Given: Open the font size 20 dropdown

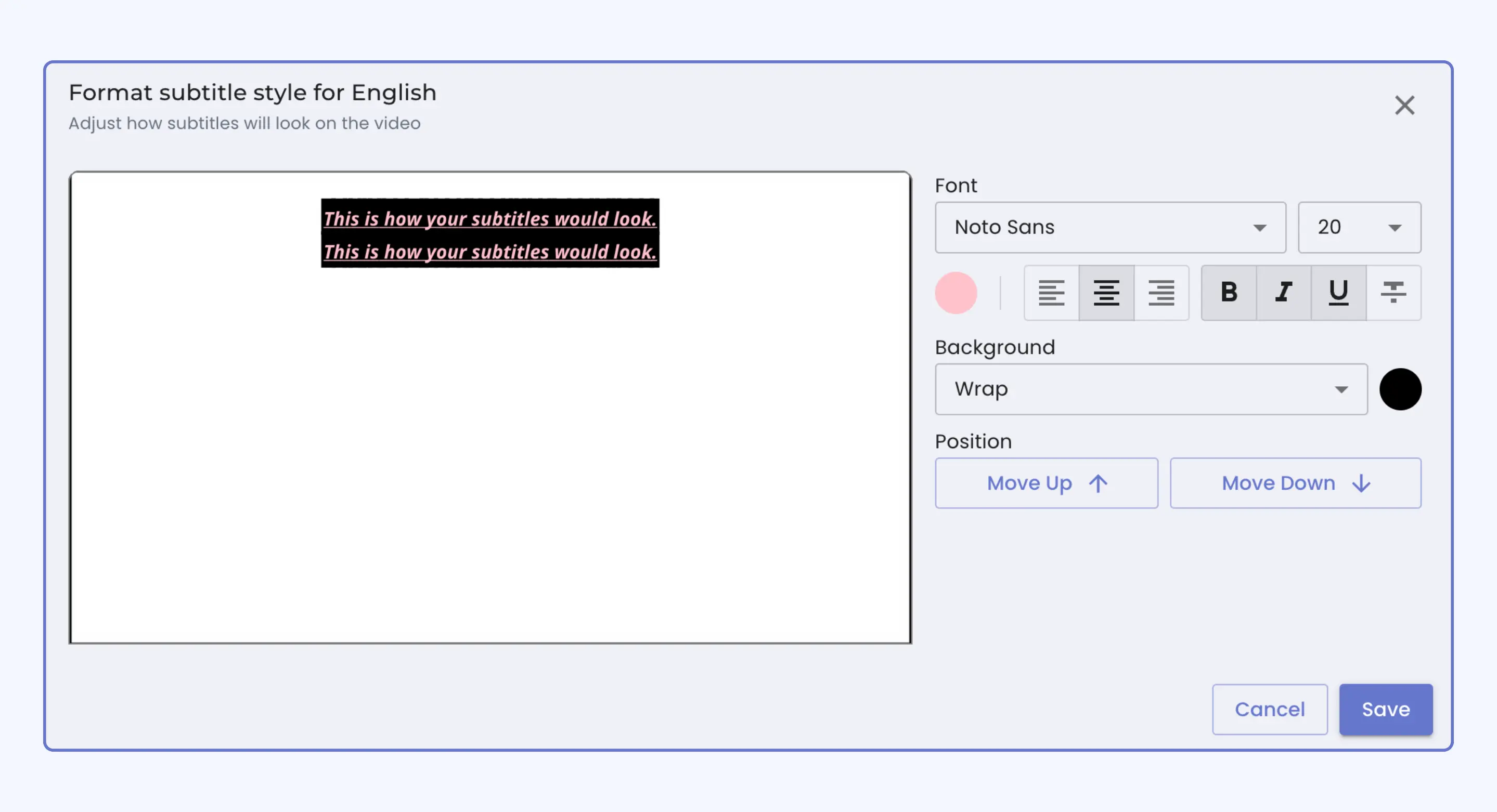Looking at the screenshot, I should pyautogui.click(x=1360, y=227).
